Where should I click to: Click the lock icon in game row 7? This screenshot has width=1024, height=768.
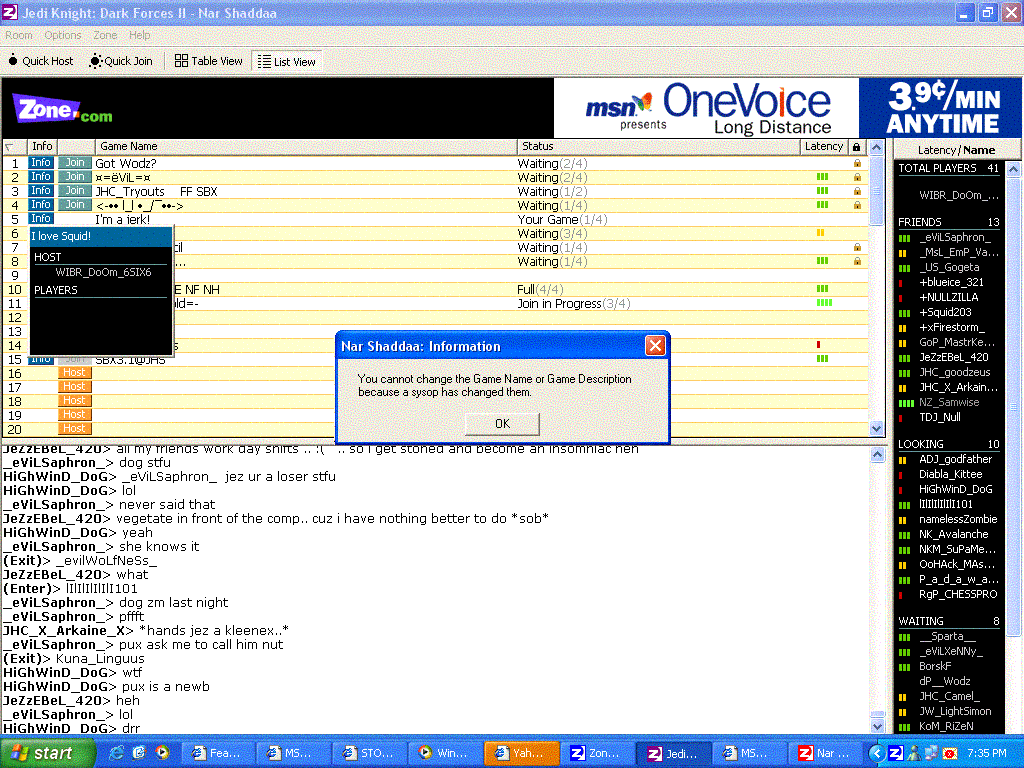tap(857, 248)
